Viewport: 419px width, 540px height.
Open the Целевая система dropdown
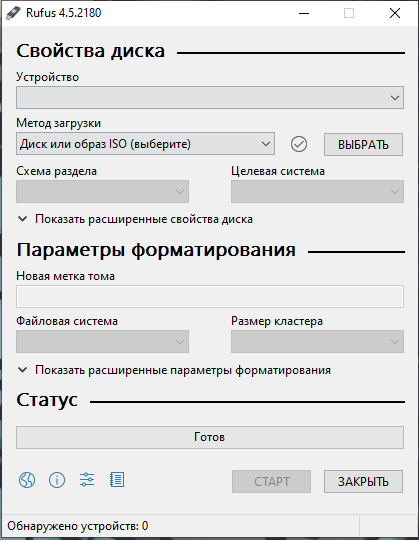tap(317, 191)
